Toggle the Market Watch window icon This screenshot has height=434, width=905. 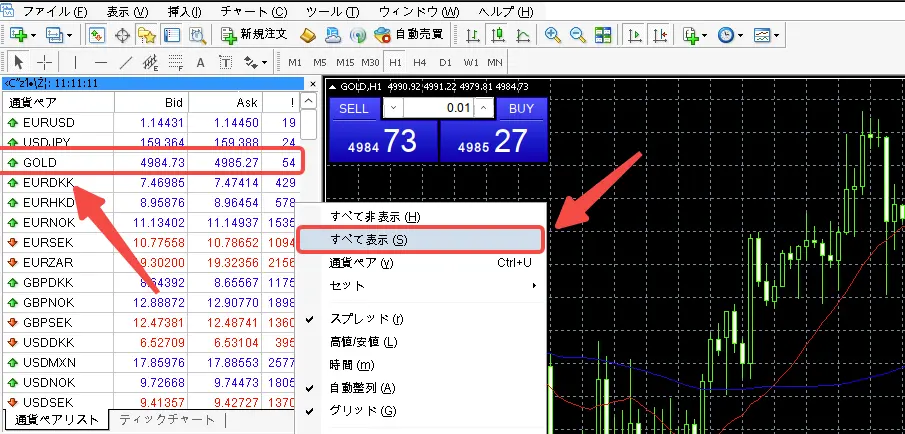coord(97,36)
